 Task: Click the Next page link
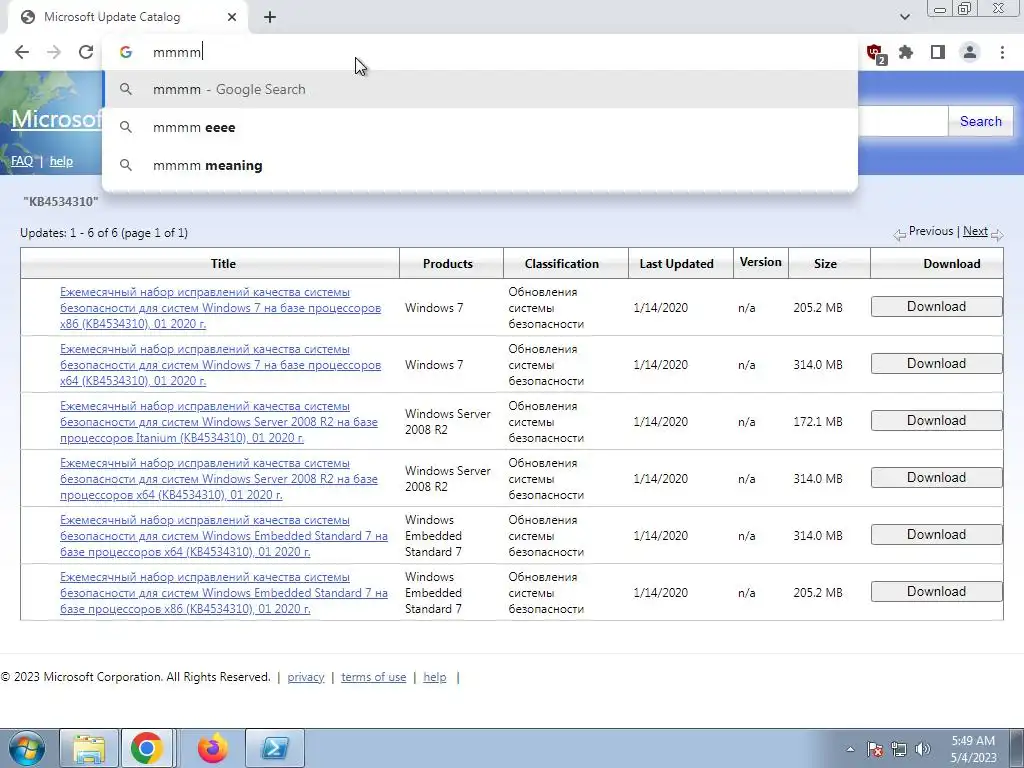(975, 231)
